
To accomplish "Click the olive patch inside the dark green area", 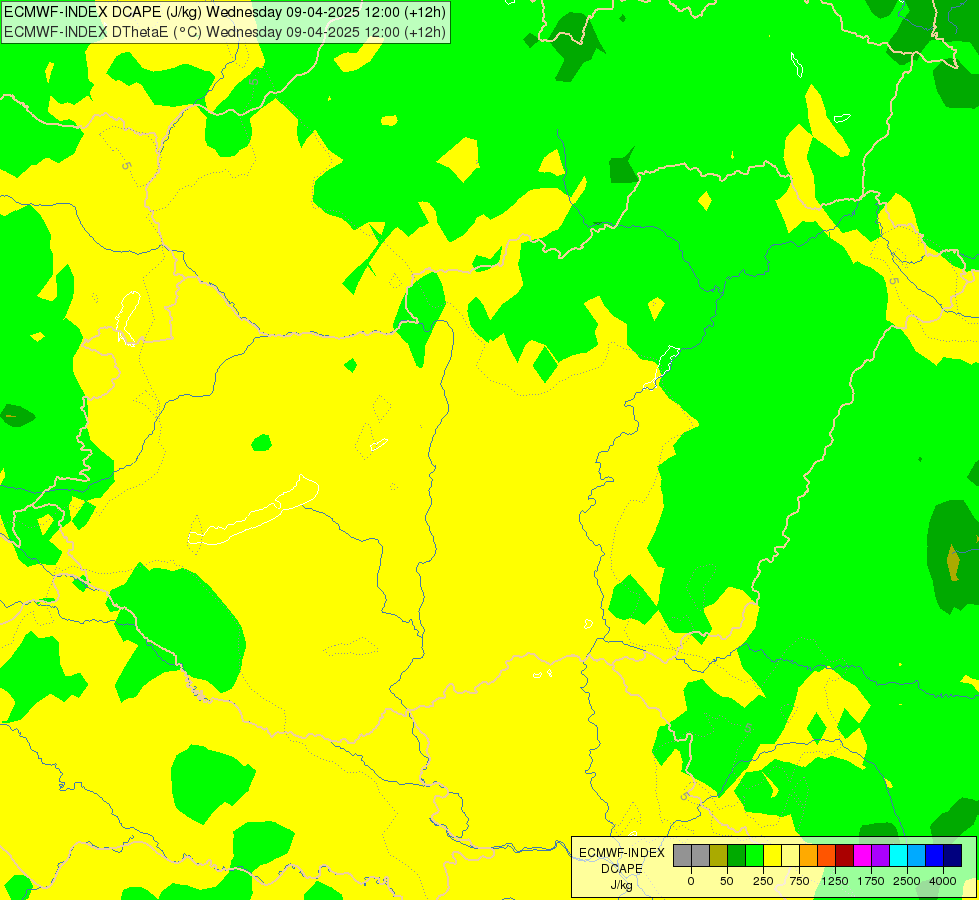I will (x=953, y=562).
